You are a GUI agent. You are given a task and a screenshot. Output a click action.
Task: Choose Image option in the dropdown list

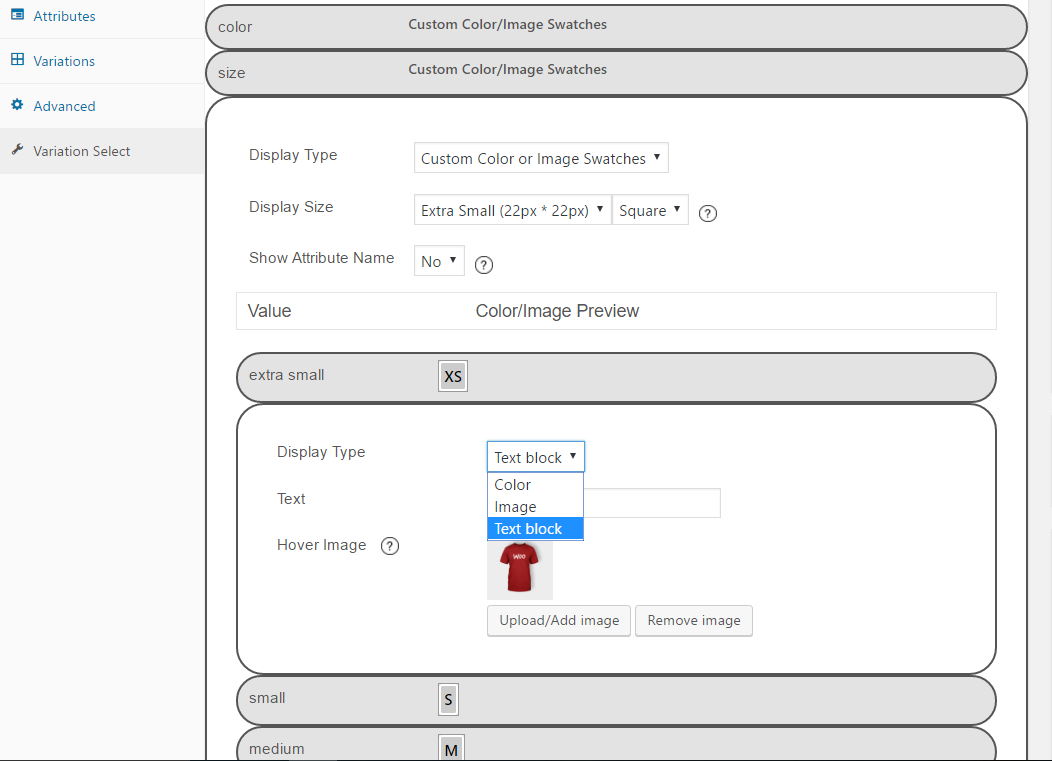pyautogui.click(x=516, y=507)
